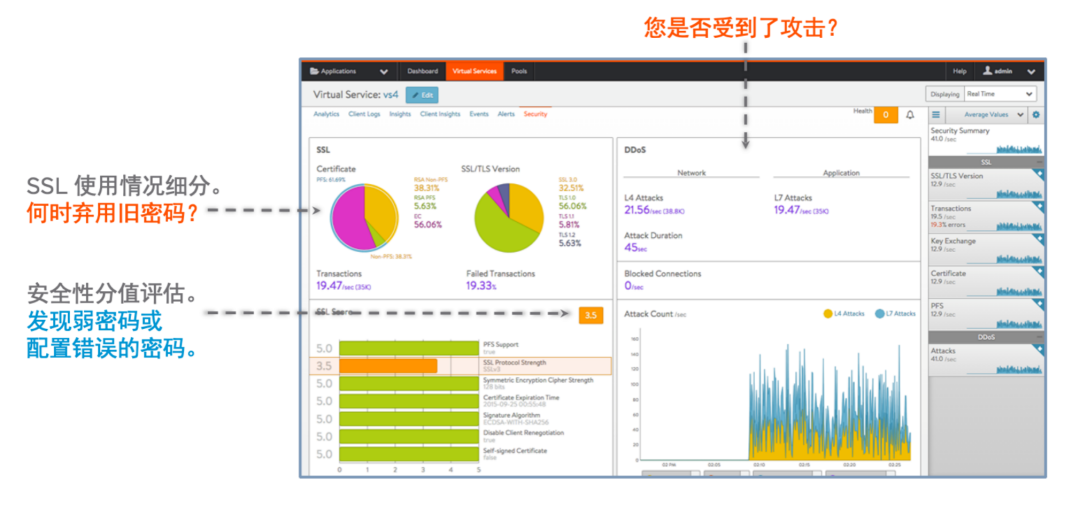This screenshot has height=505, width=1080.
Task: Open the notifications bell icon
Action: [x=910, y=115]
